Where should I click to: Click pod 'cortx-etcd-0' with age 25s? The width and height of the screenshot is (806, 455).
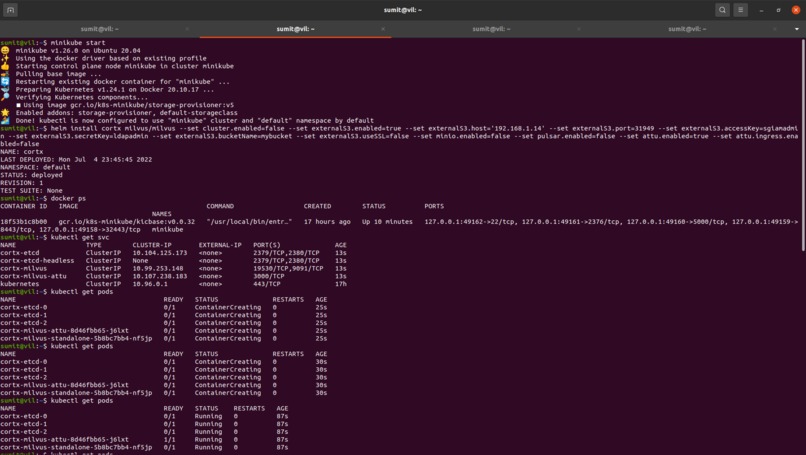coord(23,307)
